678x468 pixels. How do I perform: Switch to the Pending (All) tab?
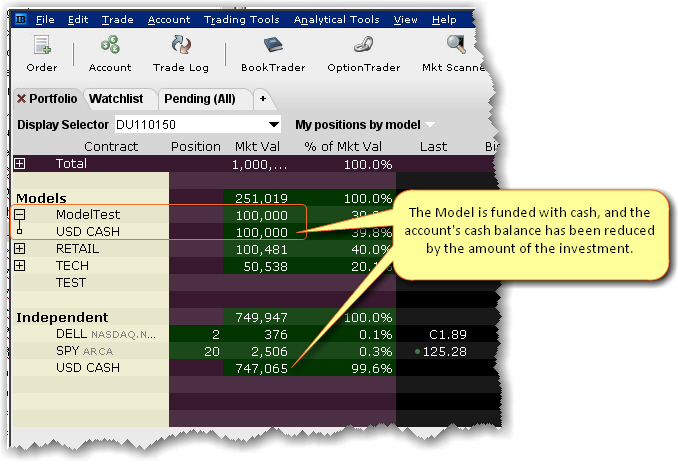[200, 99]
